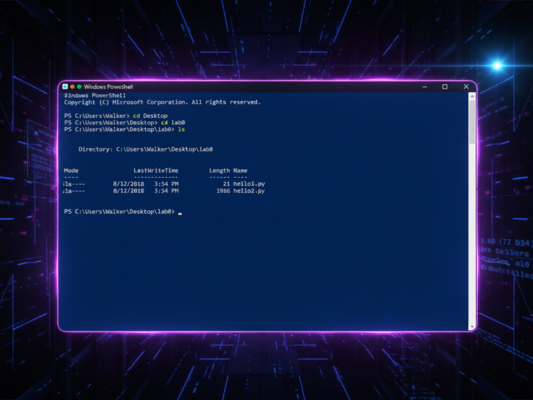Click the 'Windows PowerShell' title text

pos(108,87)
